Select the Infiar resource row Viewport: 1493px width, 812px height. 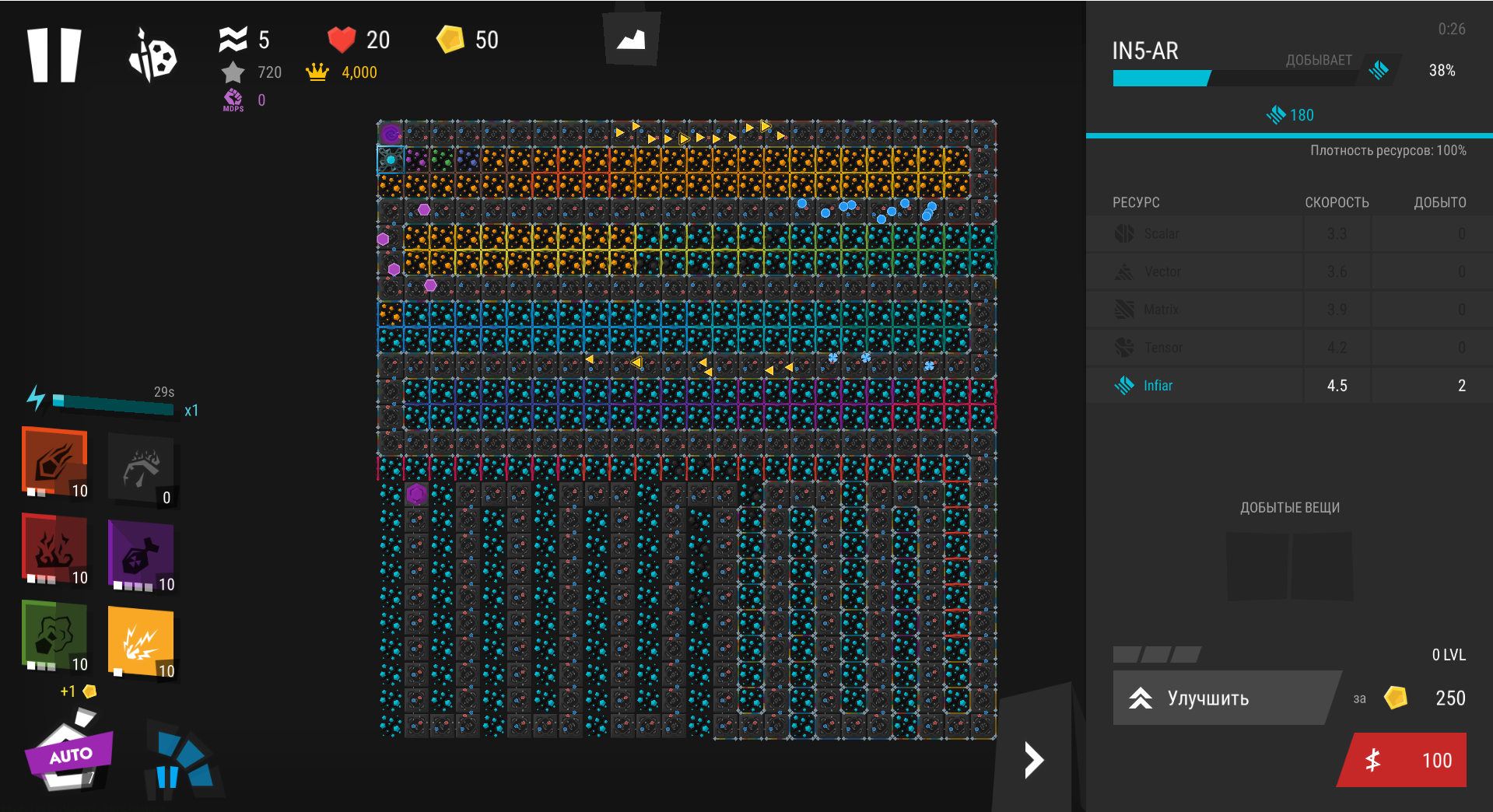click(1289, 386)
